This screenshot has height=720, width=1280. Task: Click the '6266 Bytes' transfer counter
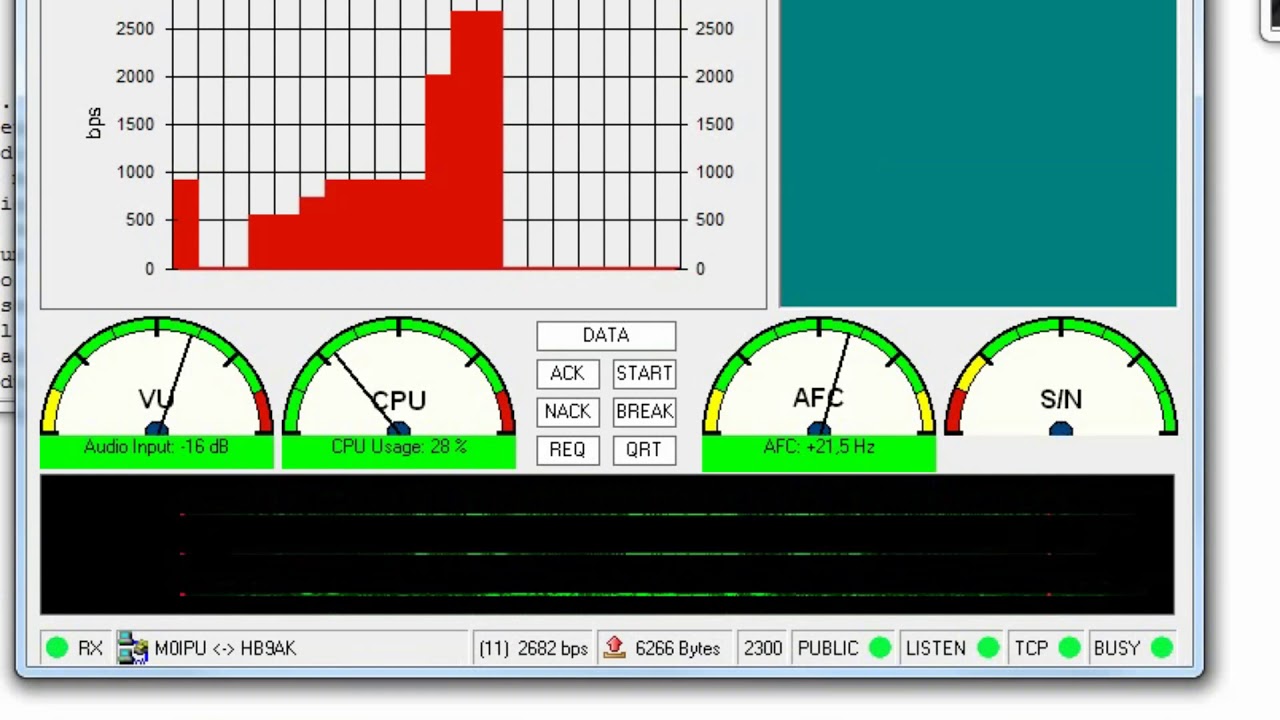(x=677, y=648)
